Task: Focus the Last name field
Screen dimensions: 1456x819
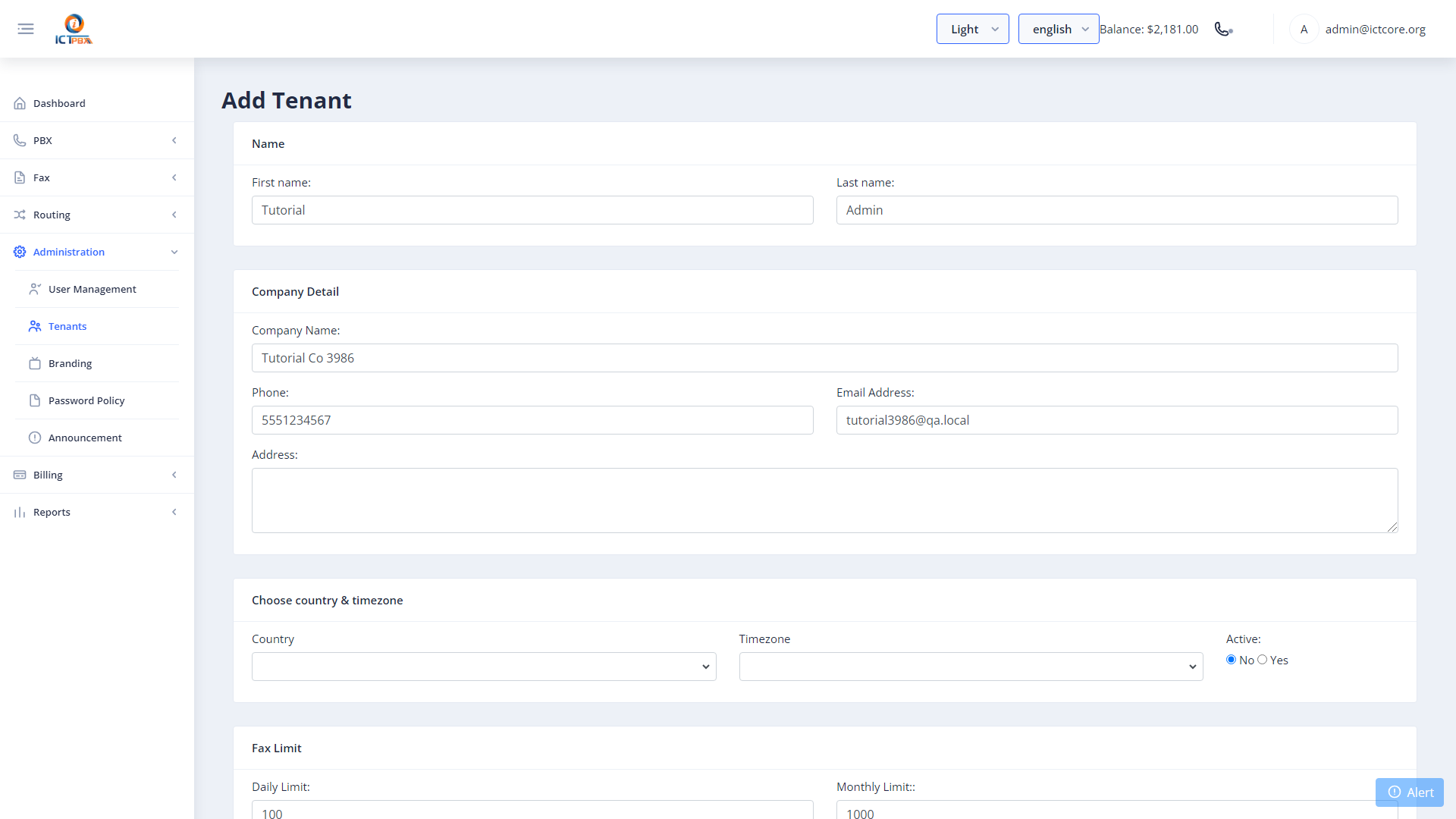Action: point(1117,210)
